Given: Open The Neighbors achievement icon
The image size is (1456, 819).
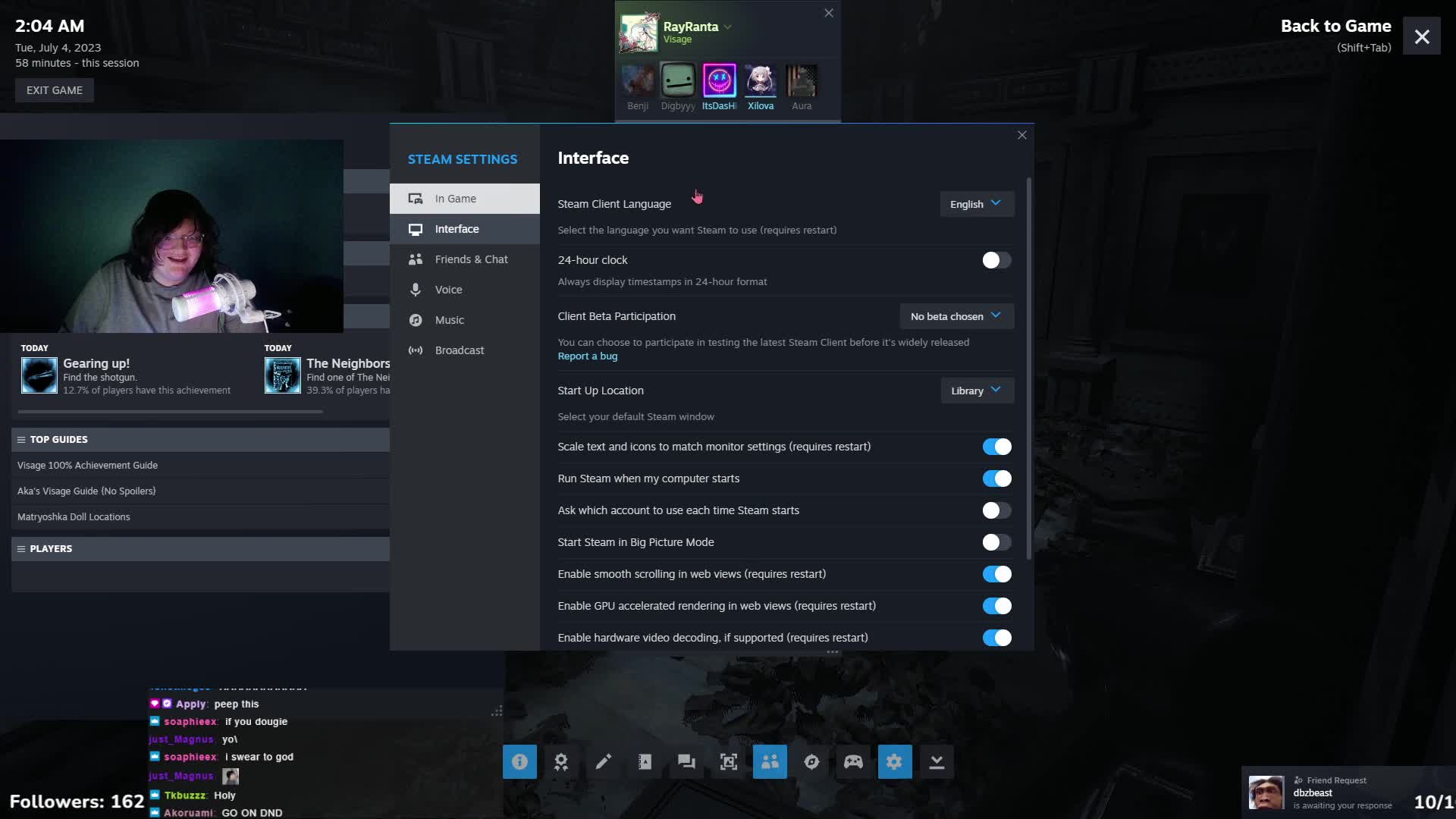Looking at the screenshot, I should coord(283,375).
